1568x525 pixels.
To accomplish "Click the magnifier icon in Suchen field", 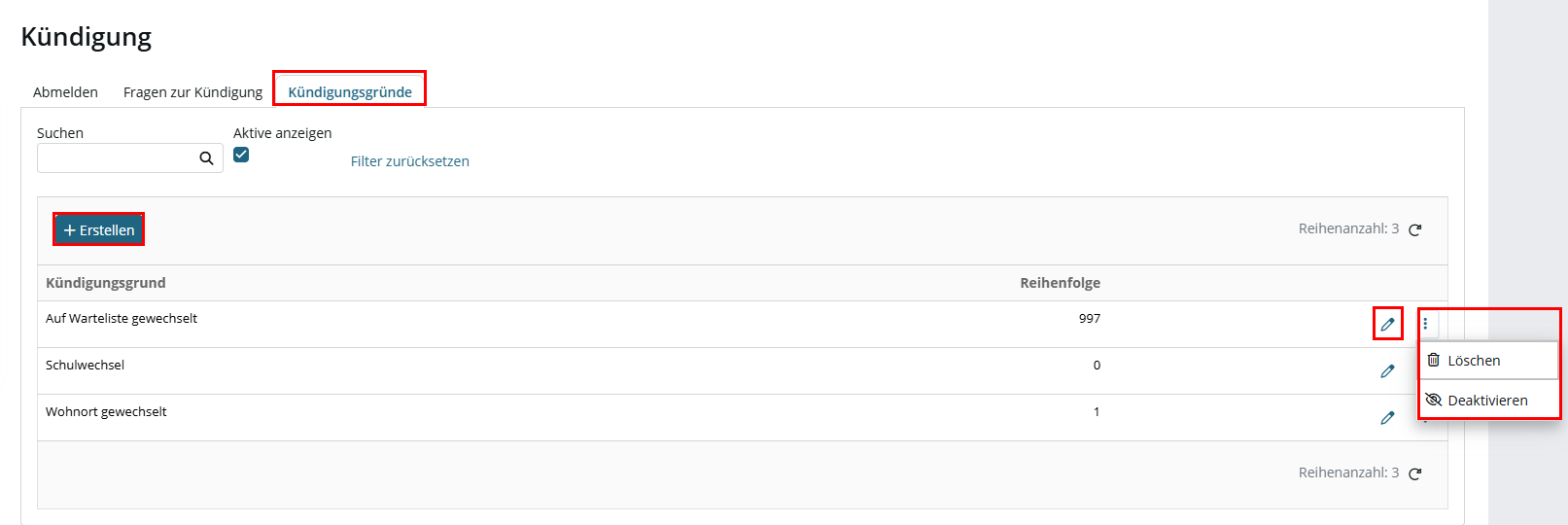I will pos(206,158).
